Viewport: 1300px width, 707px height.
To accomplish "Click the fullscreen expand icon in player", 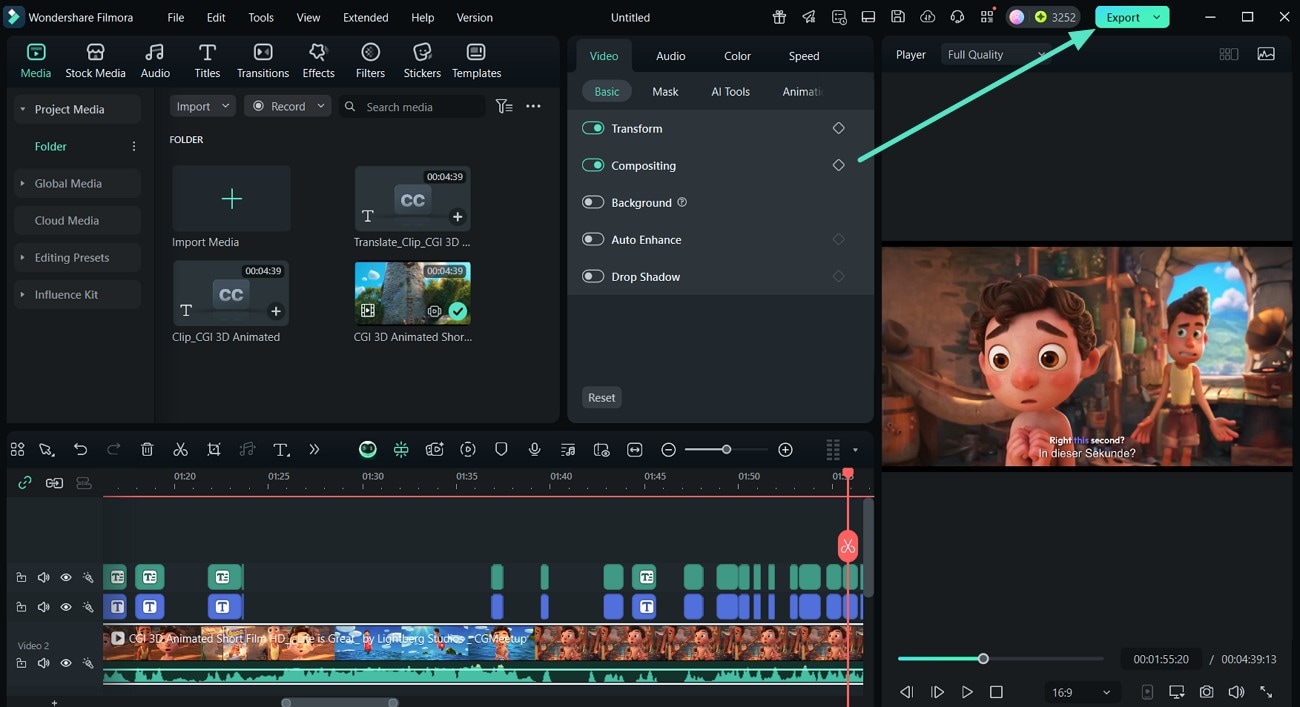I will [x=1266, y=692].
